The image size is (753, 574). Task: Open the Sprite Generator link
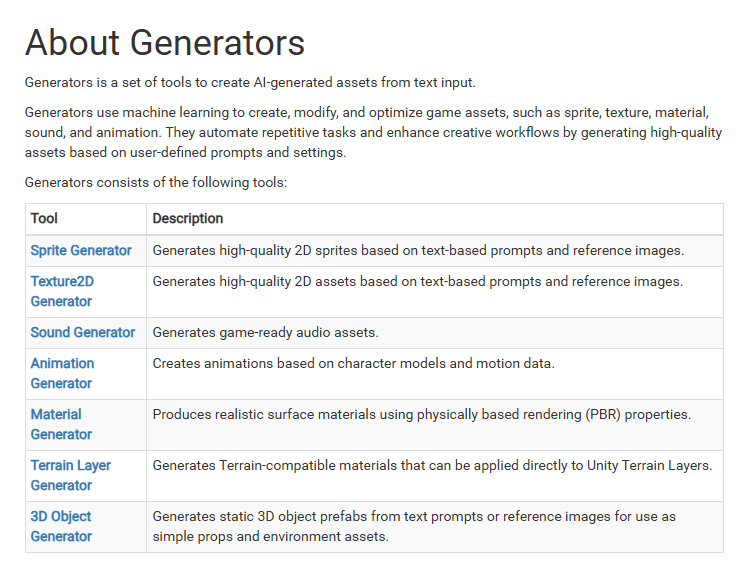coord(81,250)
